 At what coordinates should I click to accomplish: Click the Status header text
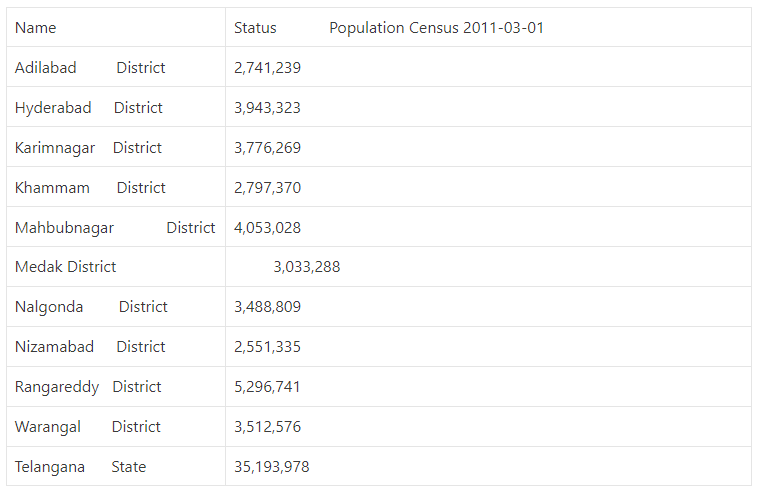click(x=255, y=28)
